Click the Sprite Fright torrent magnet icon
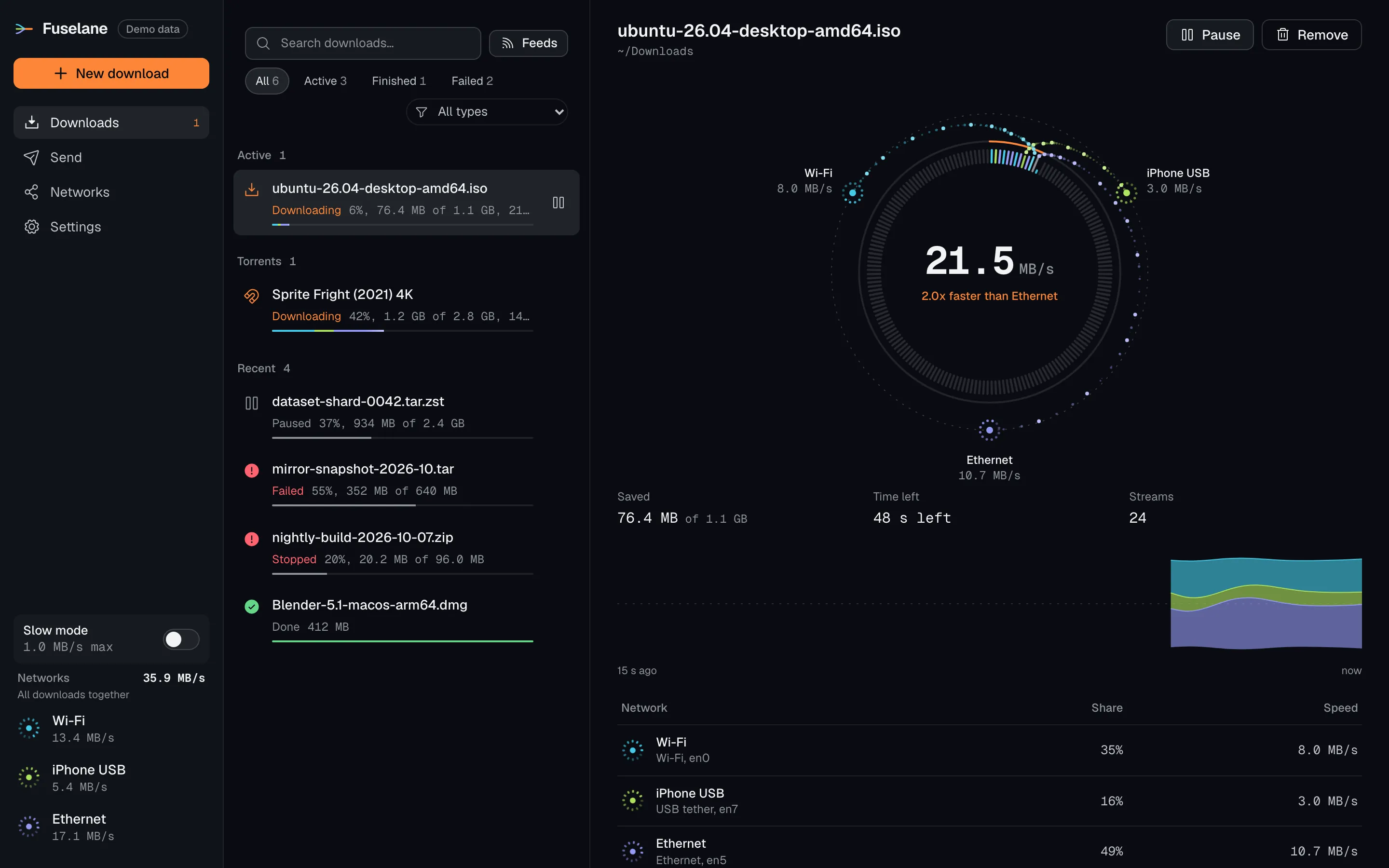Image resolution: width=1389 pixels, height=868 pixels. [251, 296]
